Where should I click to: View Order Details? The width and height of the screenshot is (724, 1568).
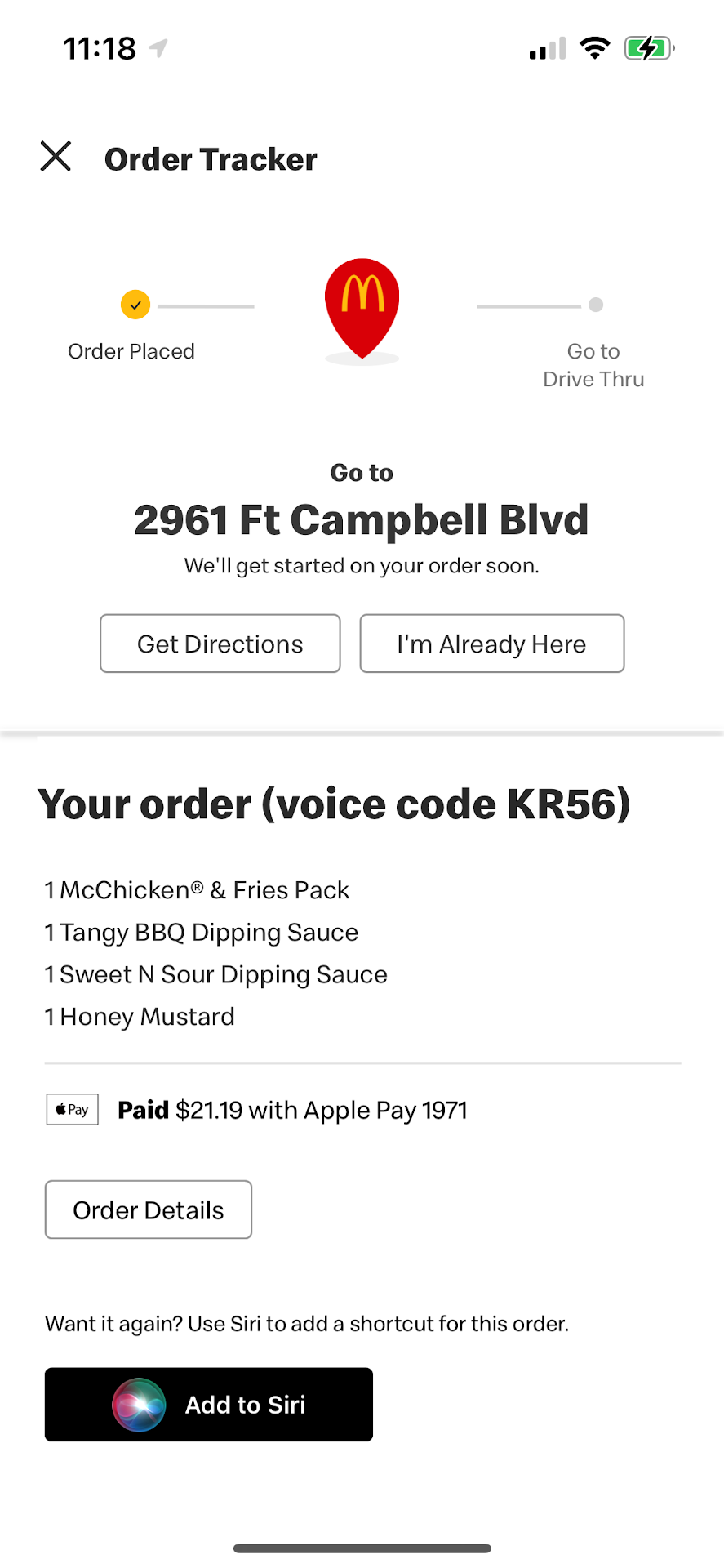(149, 1209)
